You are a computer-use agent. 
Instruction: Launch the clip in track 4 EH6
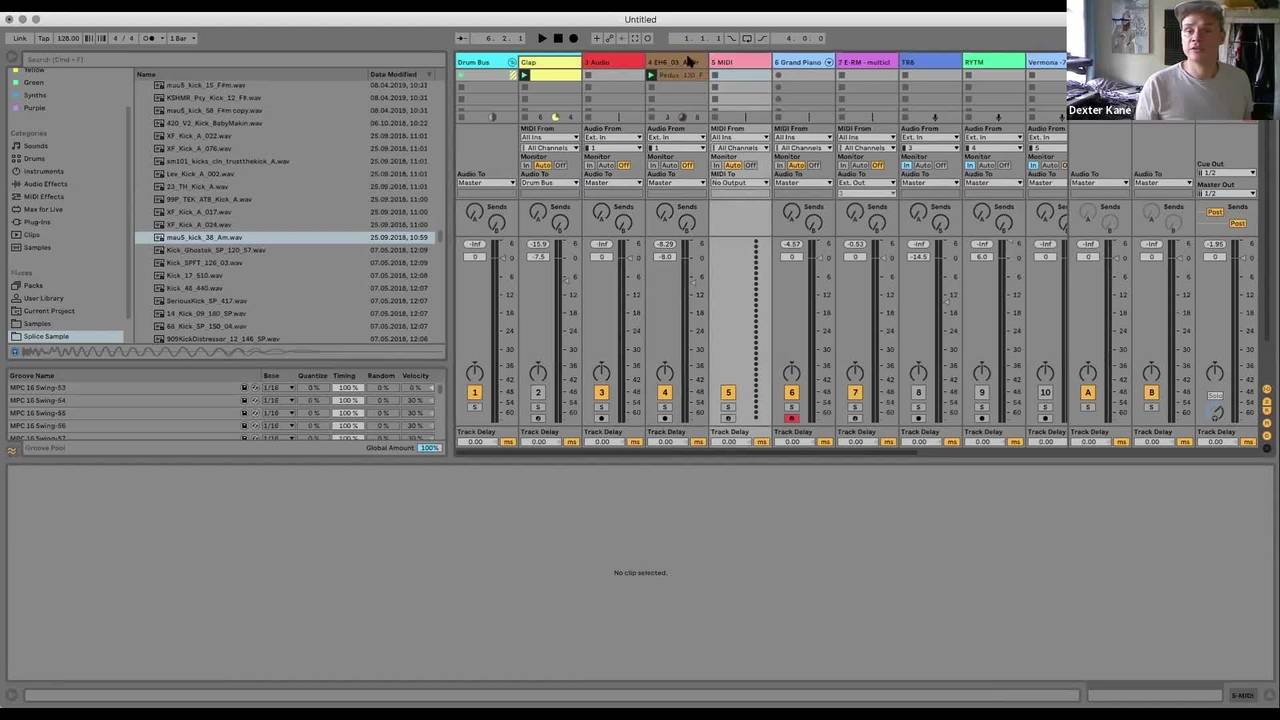pos(652,75)
